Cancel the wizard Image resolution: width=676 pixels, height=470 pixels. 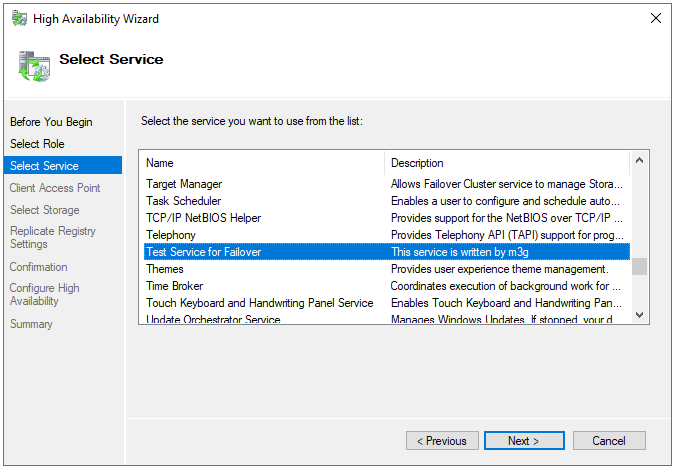coord(609,440)
